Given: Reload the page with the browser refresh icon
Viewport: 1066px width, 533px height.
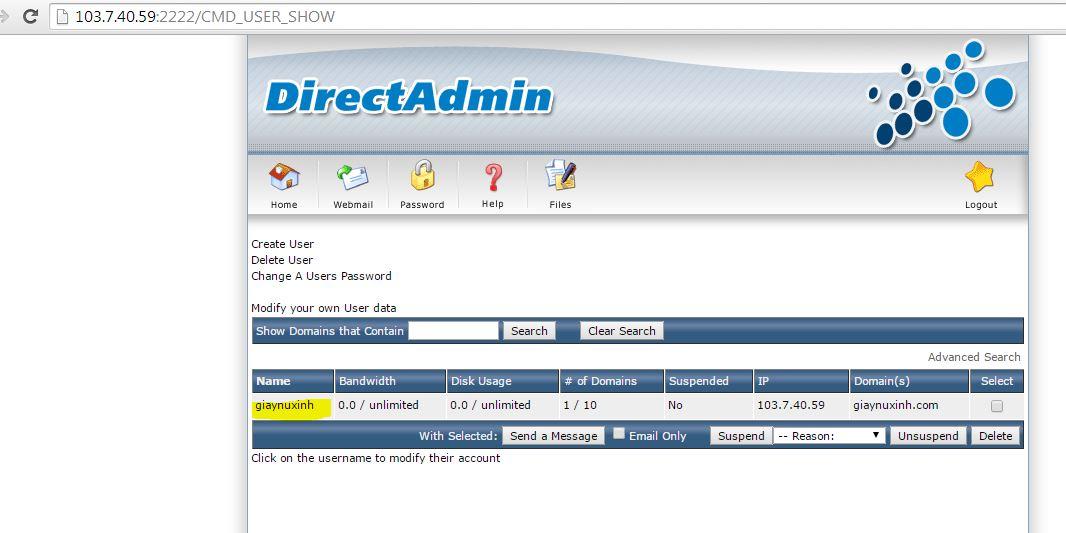Looking at the screenshot, I should click(x=30, y=16).
